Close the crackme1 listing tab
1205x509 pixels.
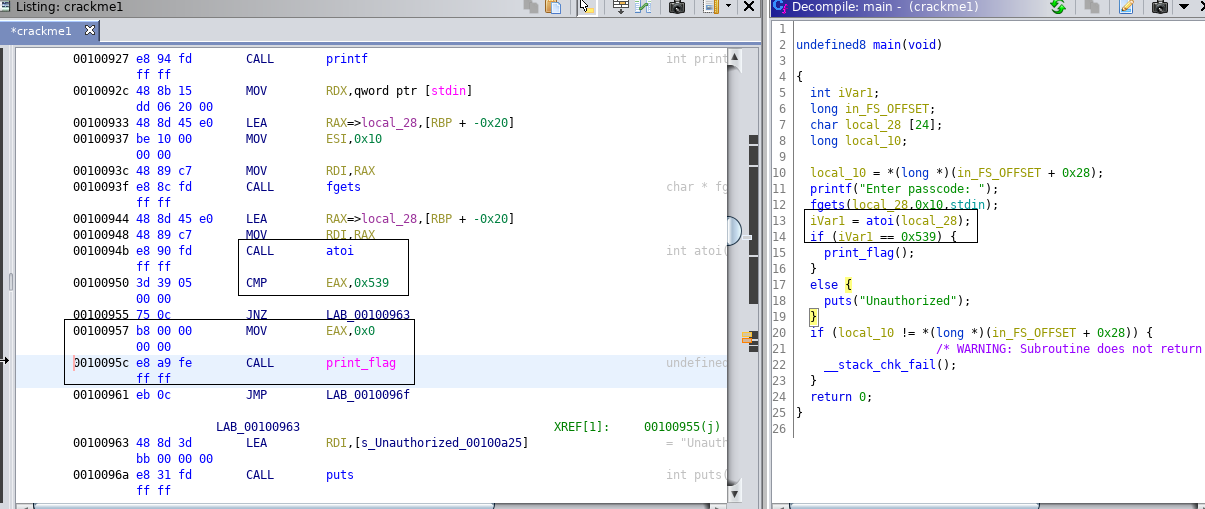pyautogui.click(x=89, y=30)
